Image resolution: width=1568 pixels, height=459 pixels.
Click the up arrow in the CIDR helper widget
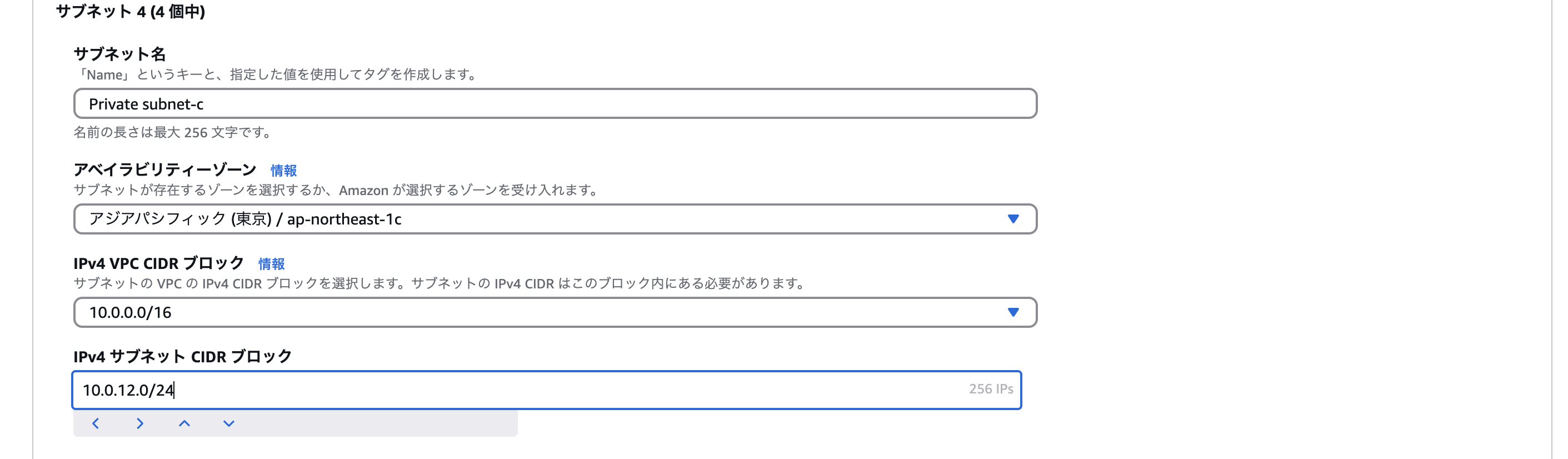pos(184,422)
